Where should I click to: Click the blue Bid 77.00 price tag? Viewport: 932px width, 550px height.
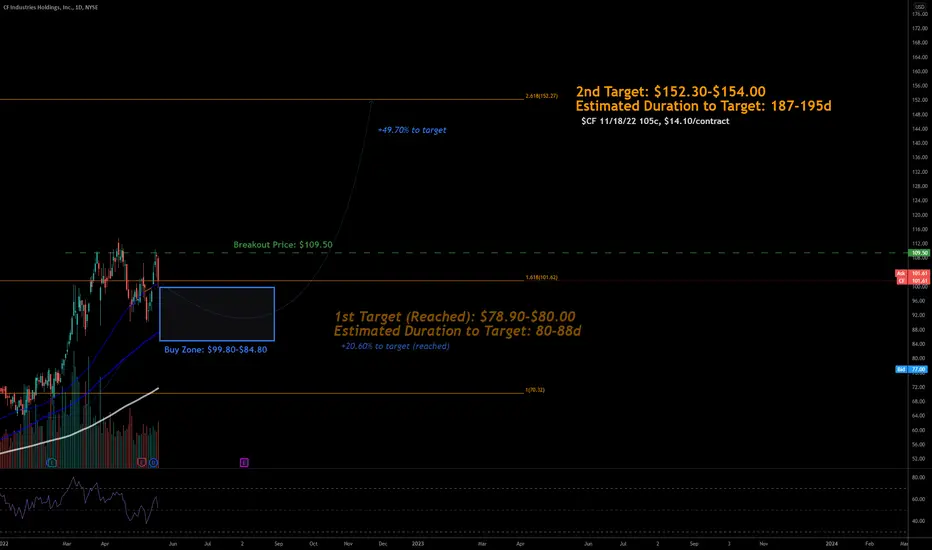click(912, 369)
